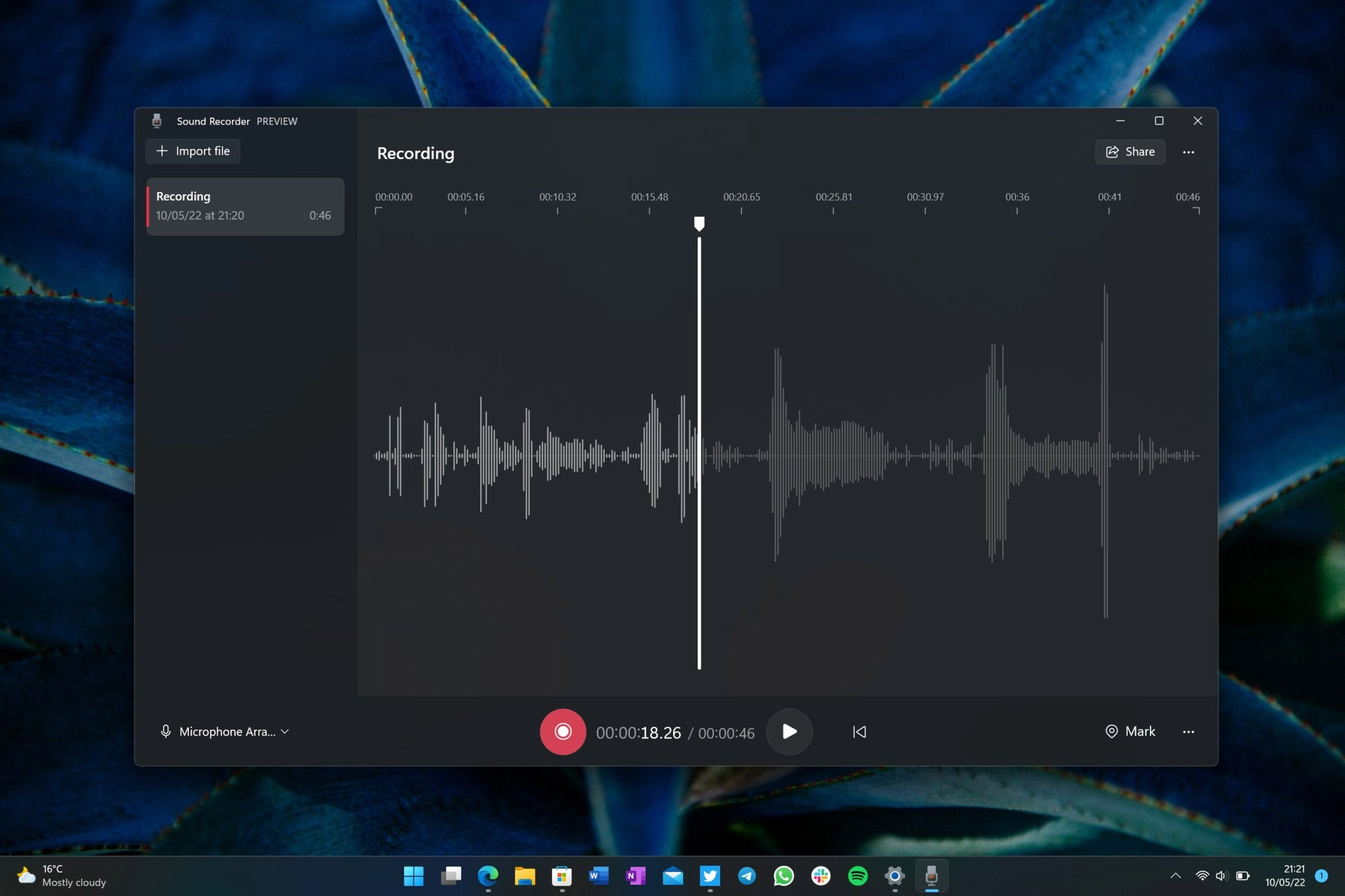Open Spotify from the taskbar
This screenshot has height=896, width=1345.
pyautogui.click(x=857, y=876)
